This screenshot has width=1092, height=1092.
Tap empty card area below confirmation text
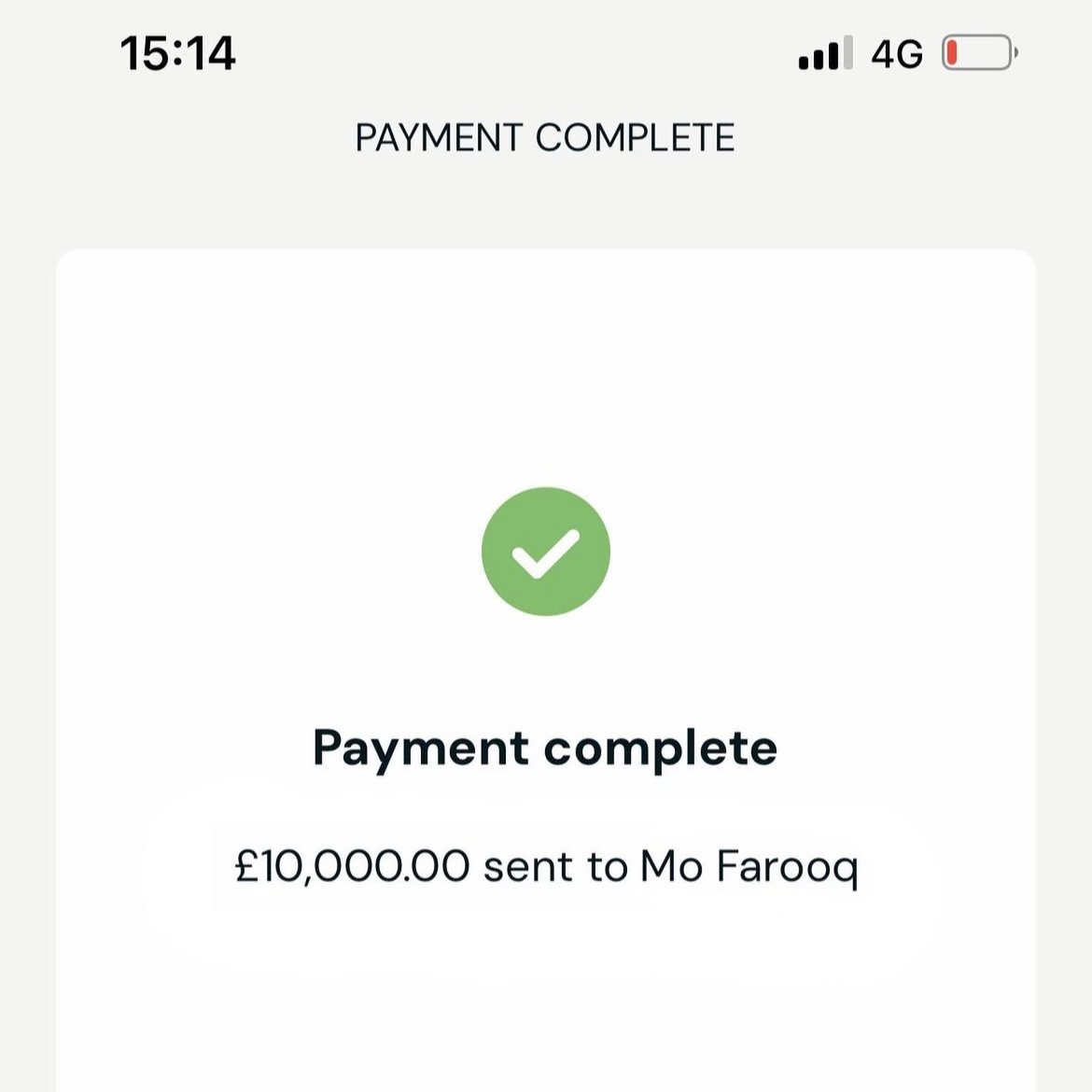coord(545,1017)
